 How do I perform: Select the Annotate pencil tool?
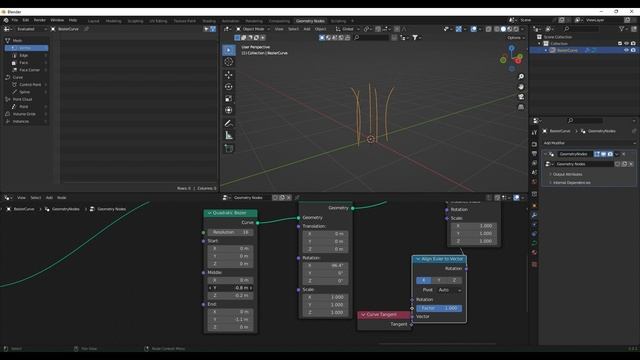point(229,123)
